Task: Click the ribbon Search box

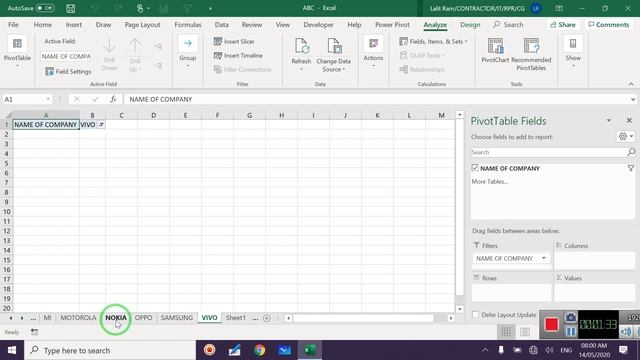Action: click(x=509, y=25)
